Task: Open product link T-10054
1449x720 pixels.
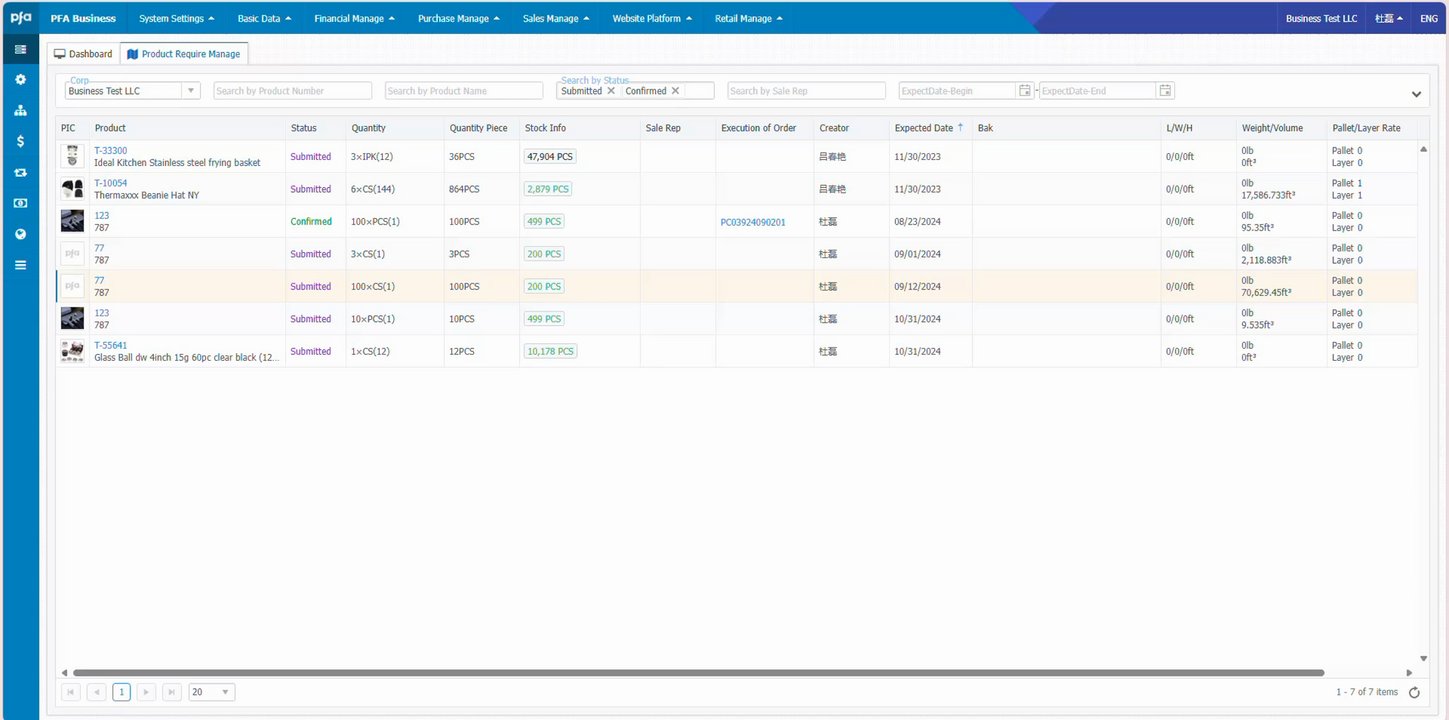Action: [111, 183]
